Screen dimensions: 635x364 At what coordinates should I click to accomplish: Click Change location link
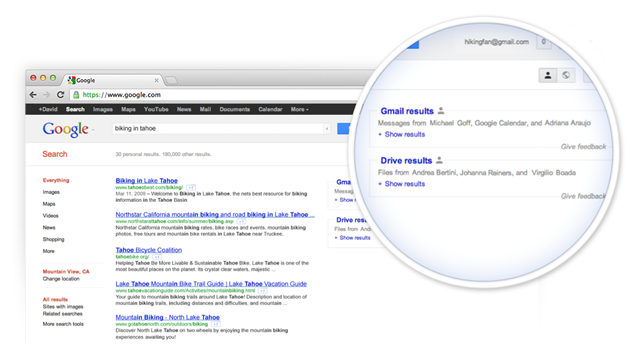click(61, 279)
